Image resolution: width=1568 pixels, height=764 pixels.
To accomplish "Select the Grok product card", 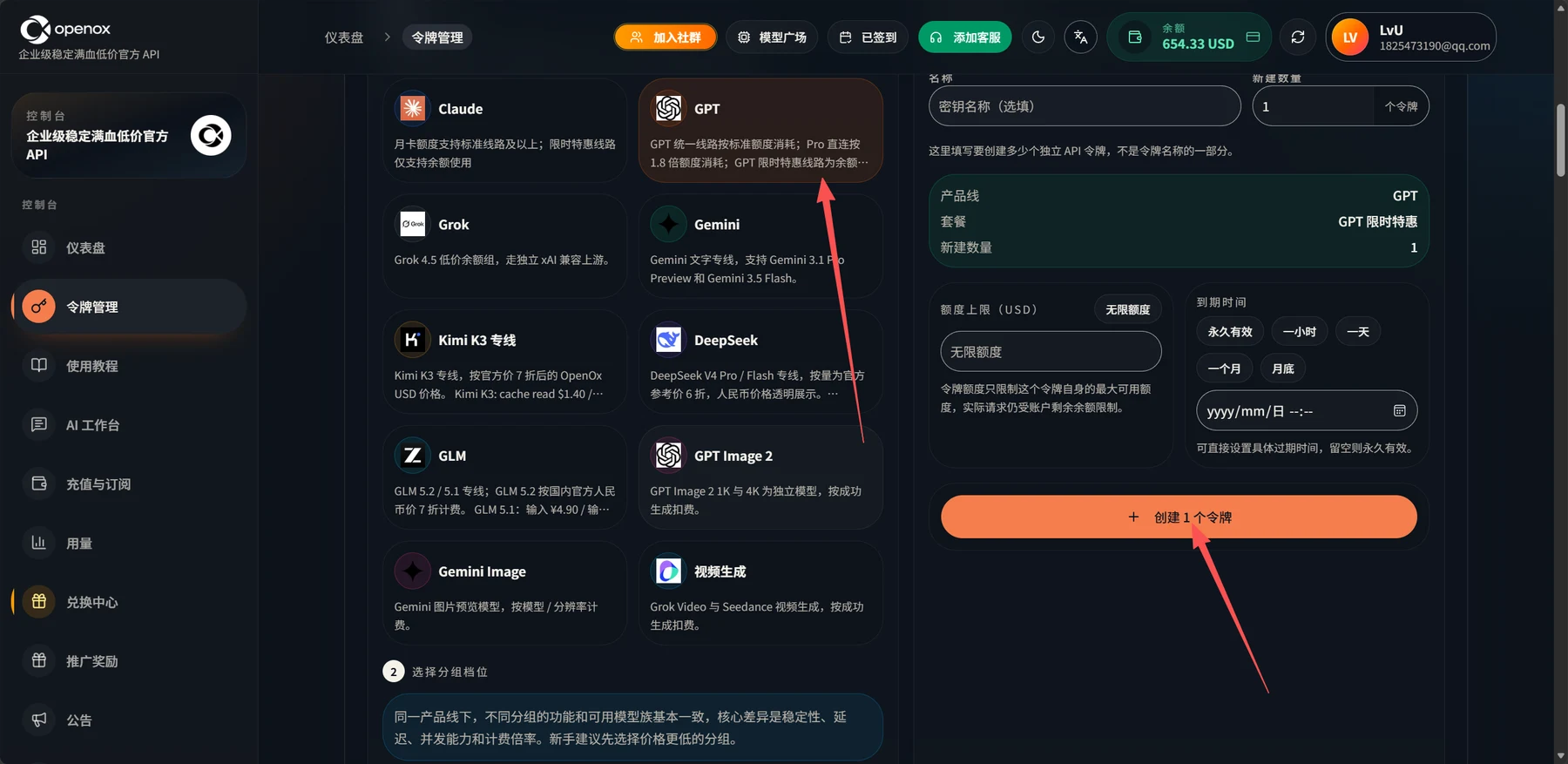I will point(505,246).
